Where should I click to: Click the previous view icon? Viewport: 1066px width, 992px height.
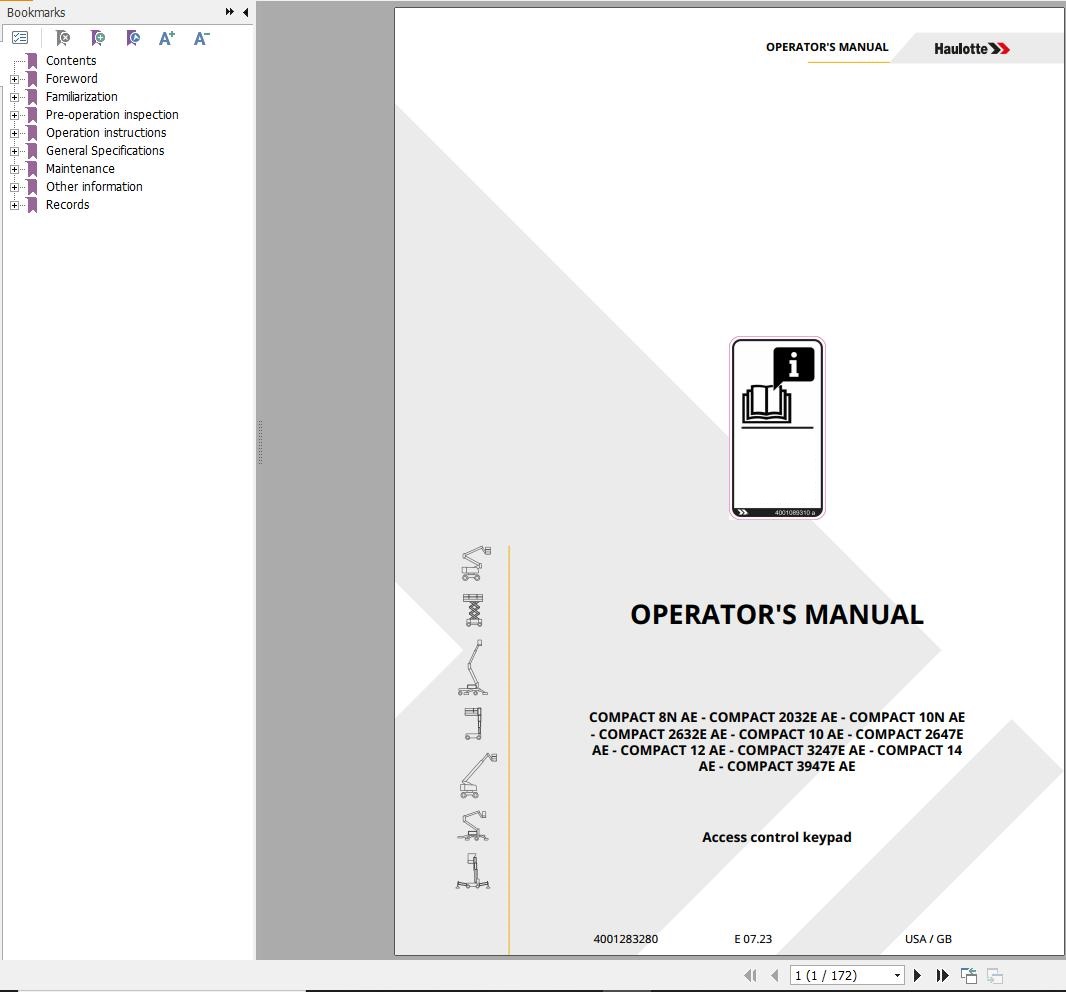969,976
